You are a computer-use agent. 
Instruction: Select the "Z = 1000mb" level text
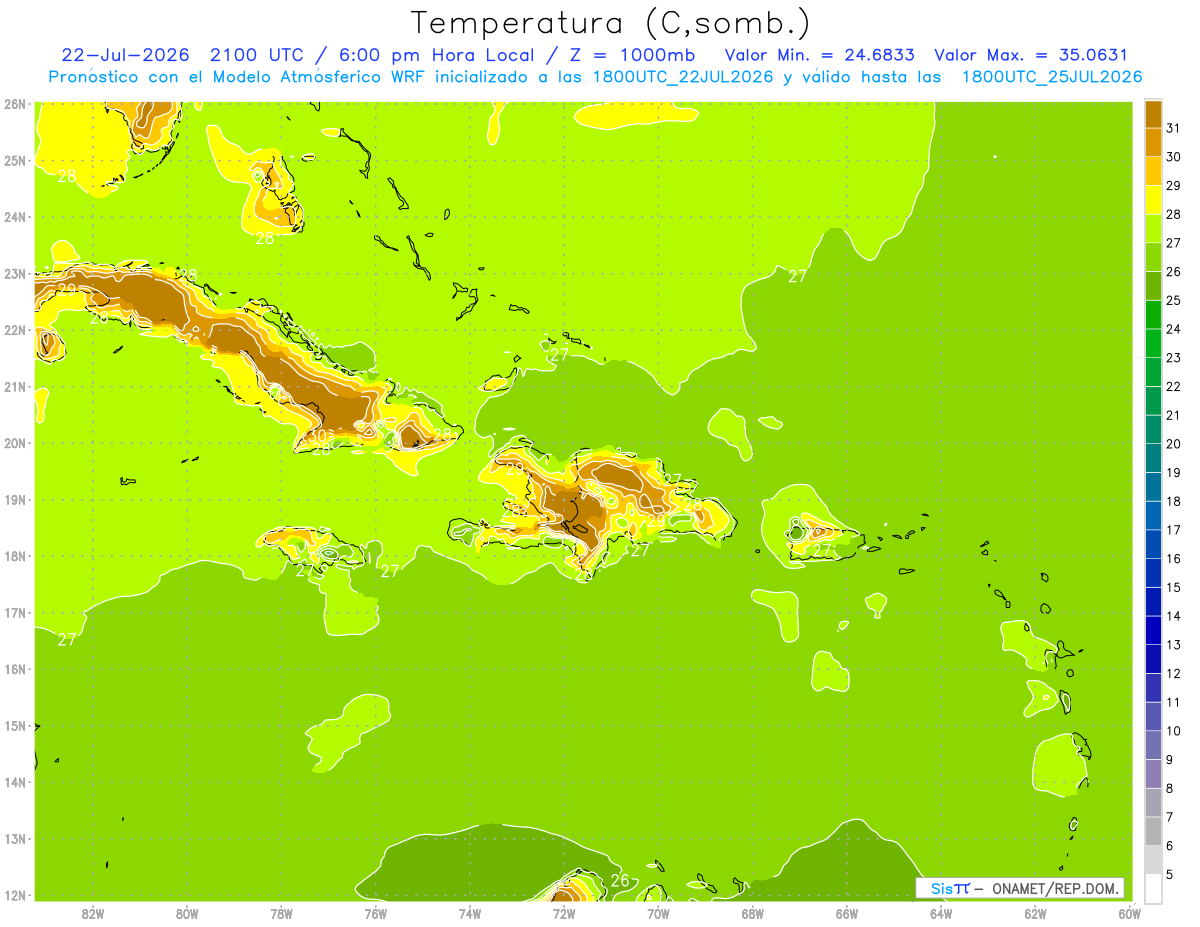(x=632, y=55)
